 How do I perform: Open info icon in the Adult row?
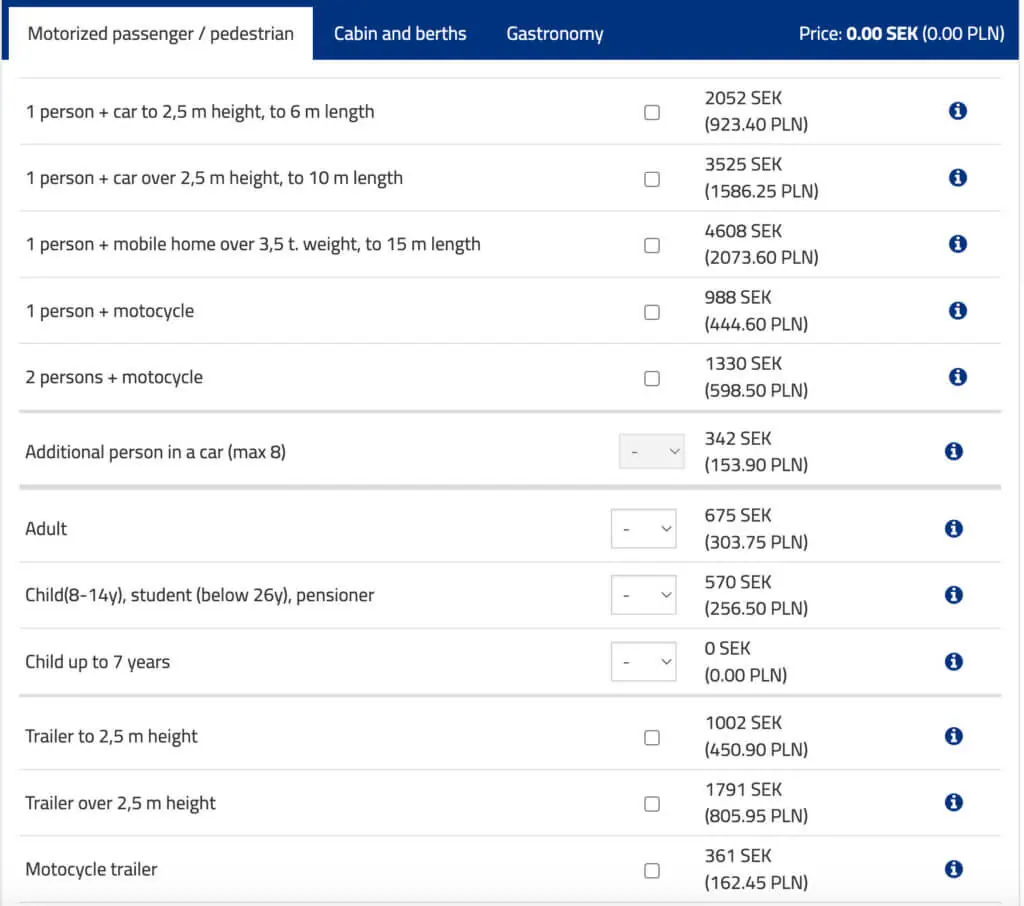953,528
